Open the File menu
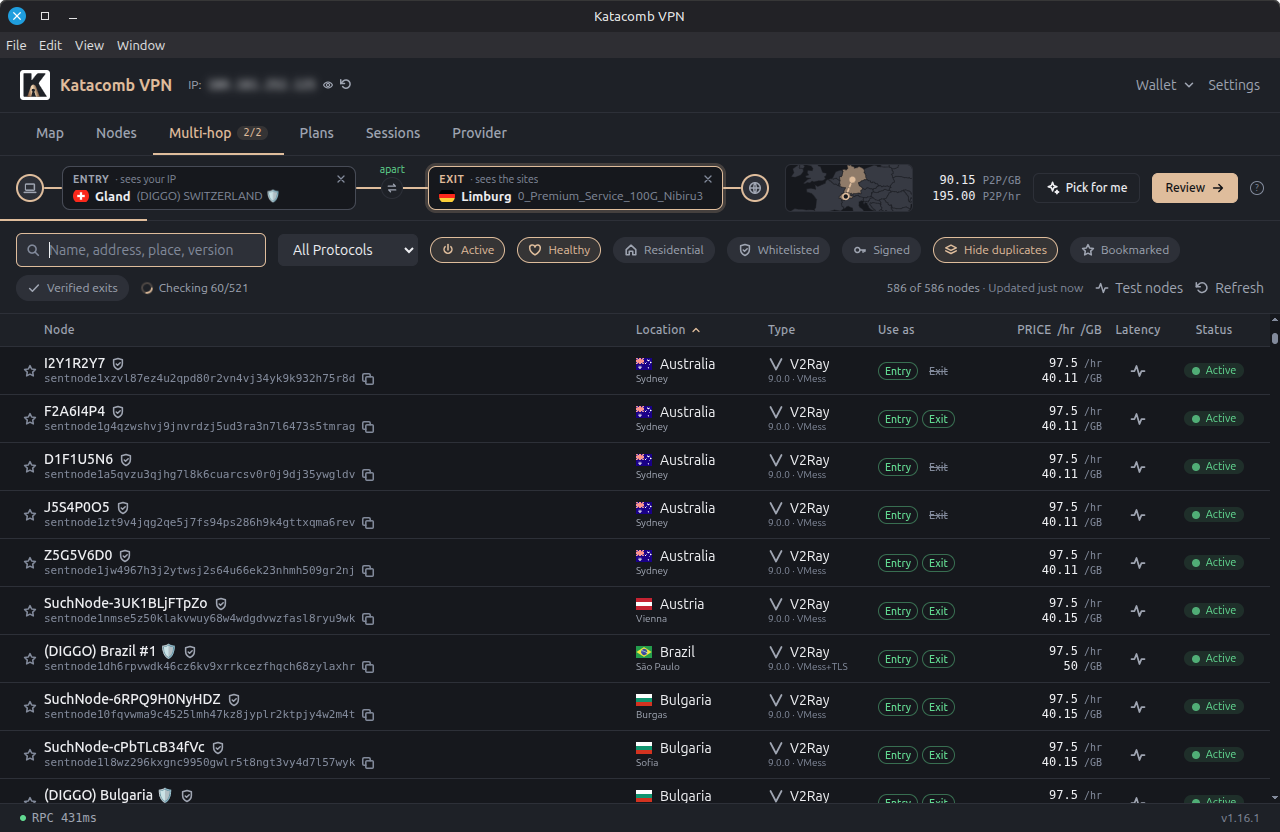This screenshot has height=832, width=1280. pos(16,45)
